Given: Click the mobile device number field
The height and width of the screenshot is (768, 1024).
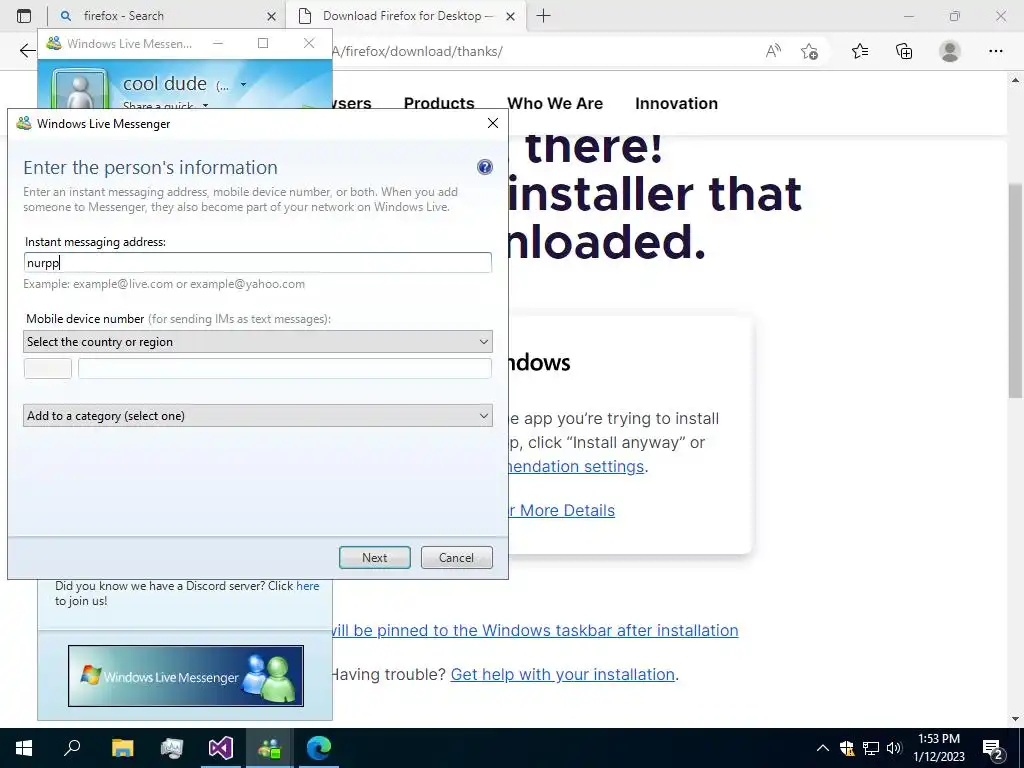Looking at the screenshot, I should (285, 368).
